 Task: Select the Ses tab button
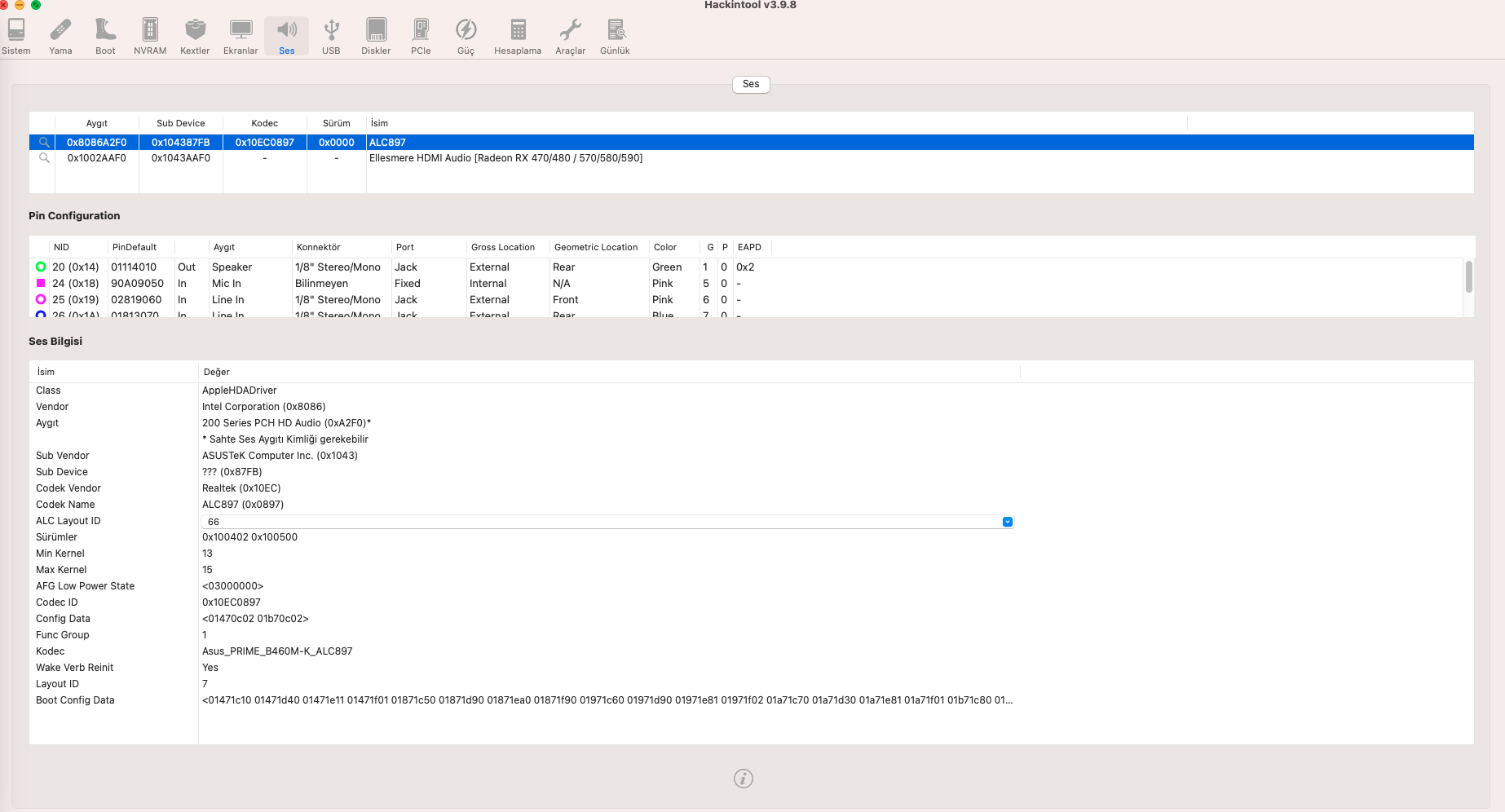751,84
